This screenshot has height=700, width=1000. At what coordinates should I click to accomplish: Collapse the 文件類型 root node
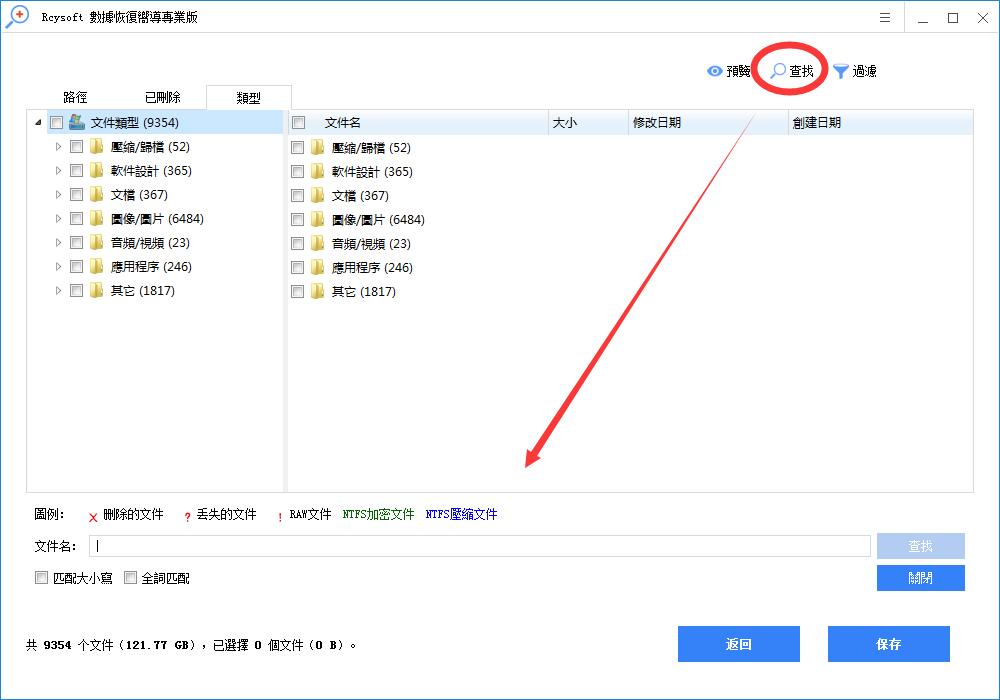[x=38, y=122]
